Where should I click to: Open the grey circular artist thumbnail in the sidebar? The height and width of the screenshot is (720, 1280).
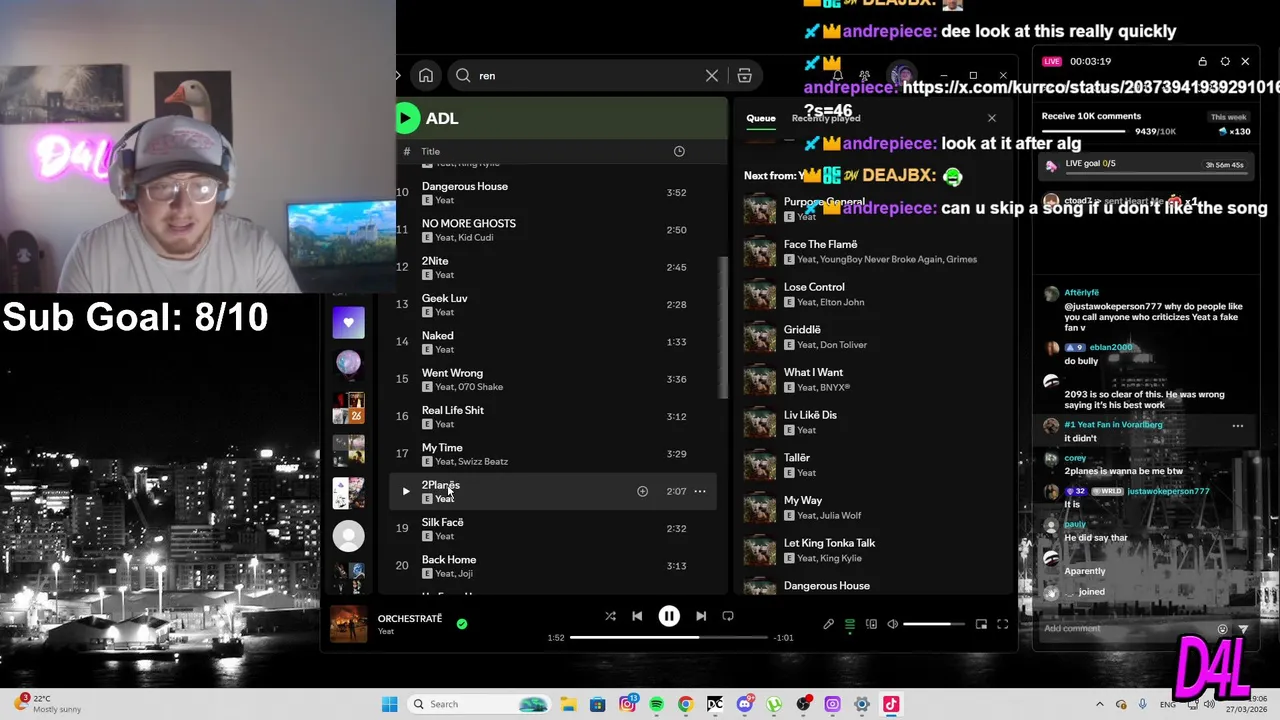[x=349, y=537]
